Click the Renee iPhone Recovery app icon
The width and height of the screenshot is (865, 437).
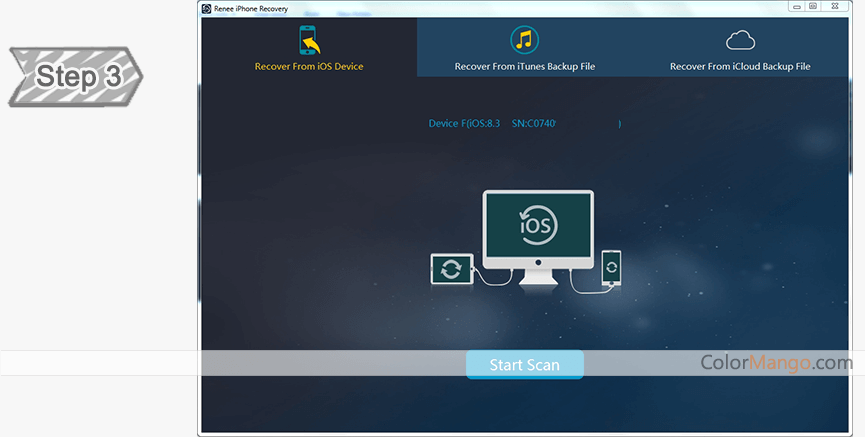(206, 8)
